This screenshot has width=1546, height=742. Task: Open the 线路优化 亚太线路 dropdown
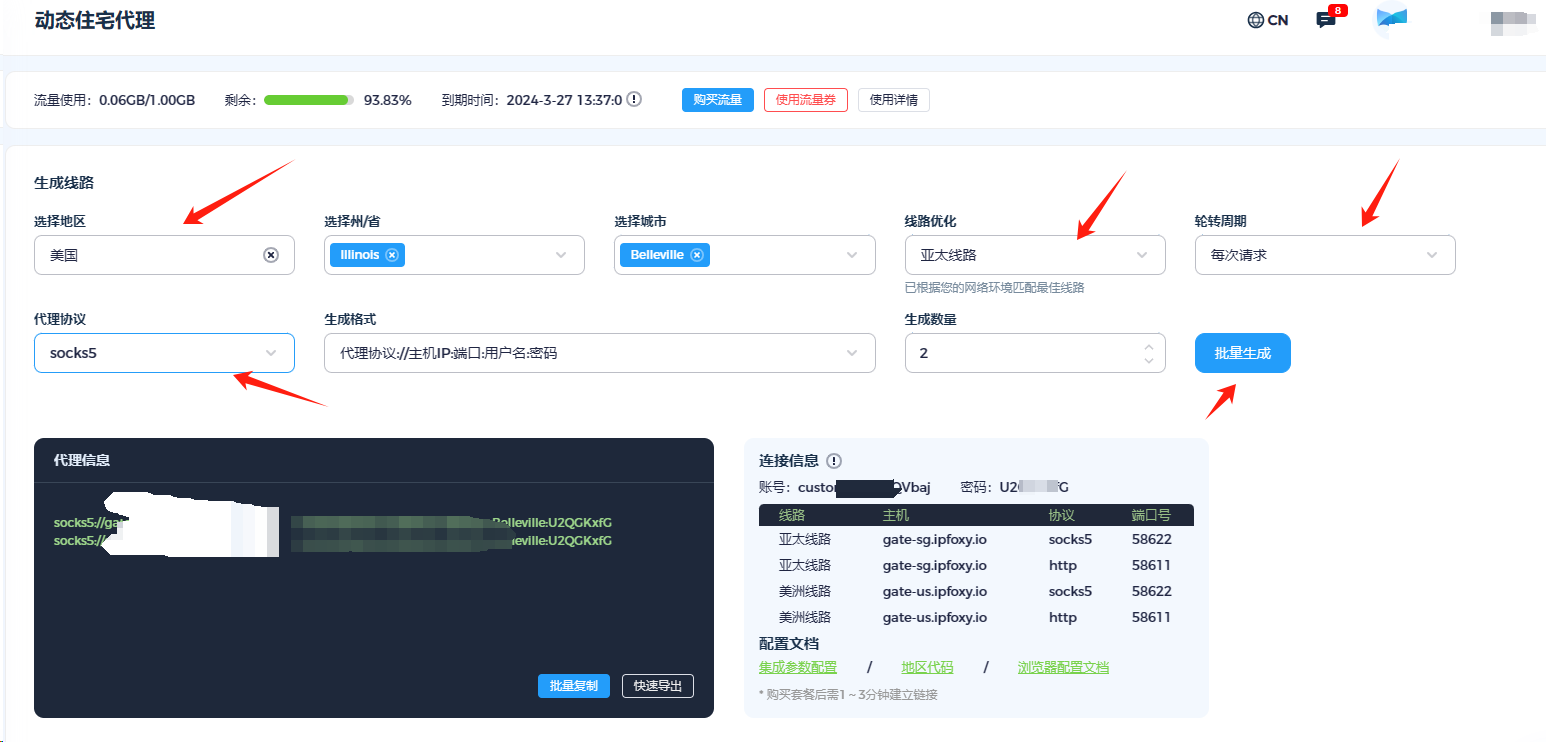[1035, 255]
